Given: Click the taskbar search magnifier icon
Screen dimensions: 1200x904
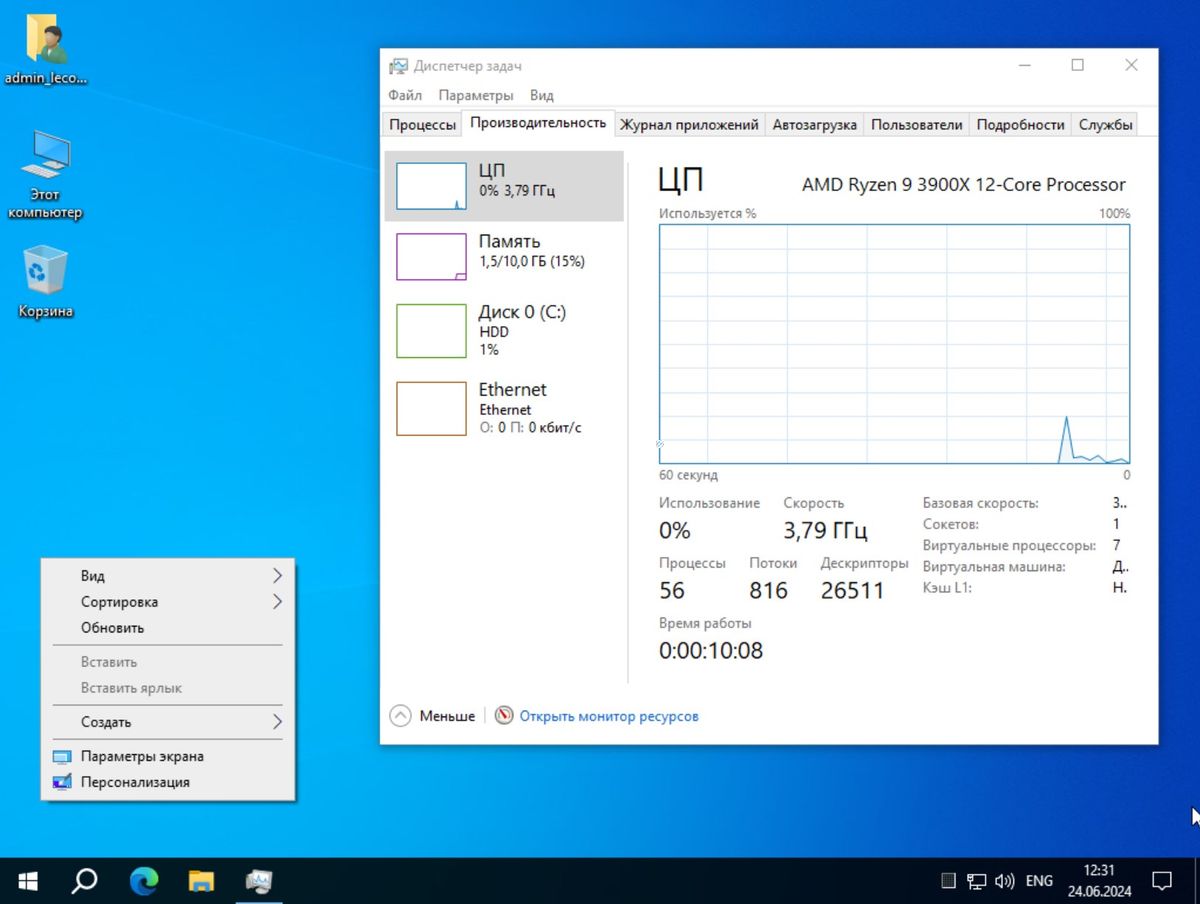Looking at the screenshot, I should pyautogui.click(x=85, y=881).
